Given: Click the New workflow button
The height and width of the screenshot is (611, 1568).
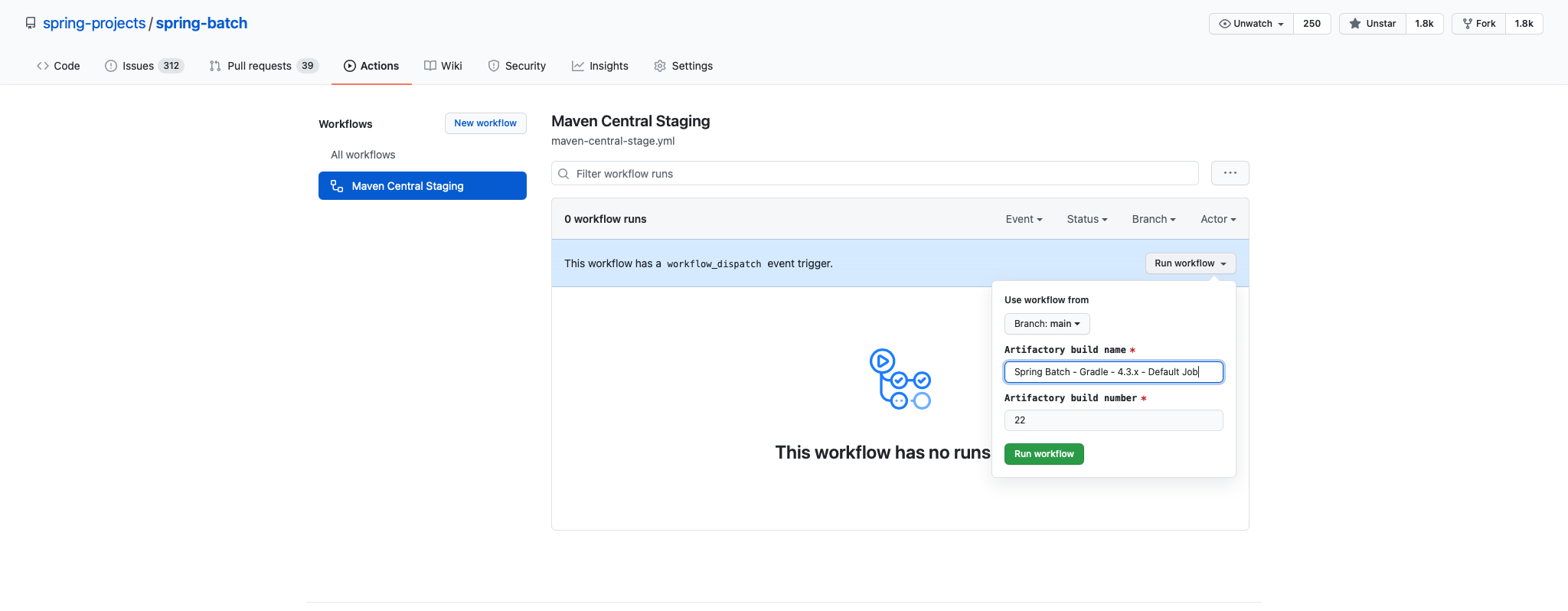Looking at the screenshot, I should [485, 123].
